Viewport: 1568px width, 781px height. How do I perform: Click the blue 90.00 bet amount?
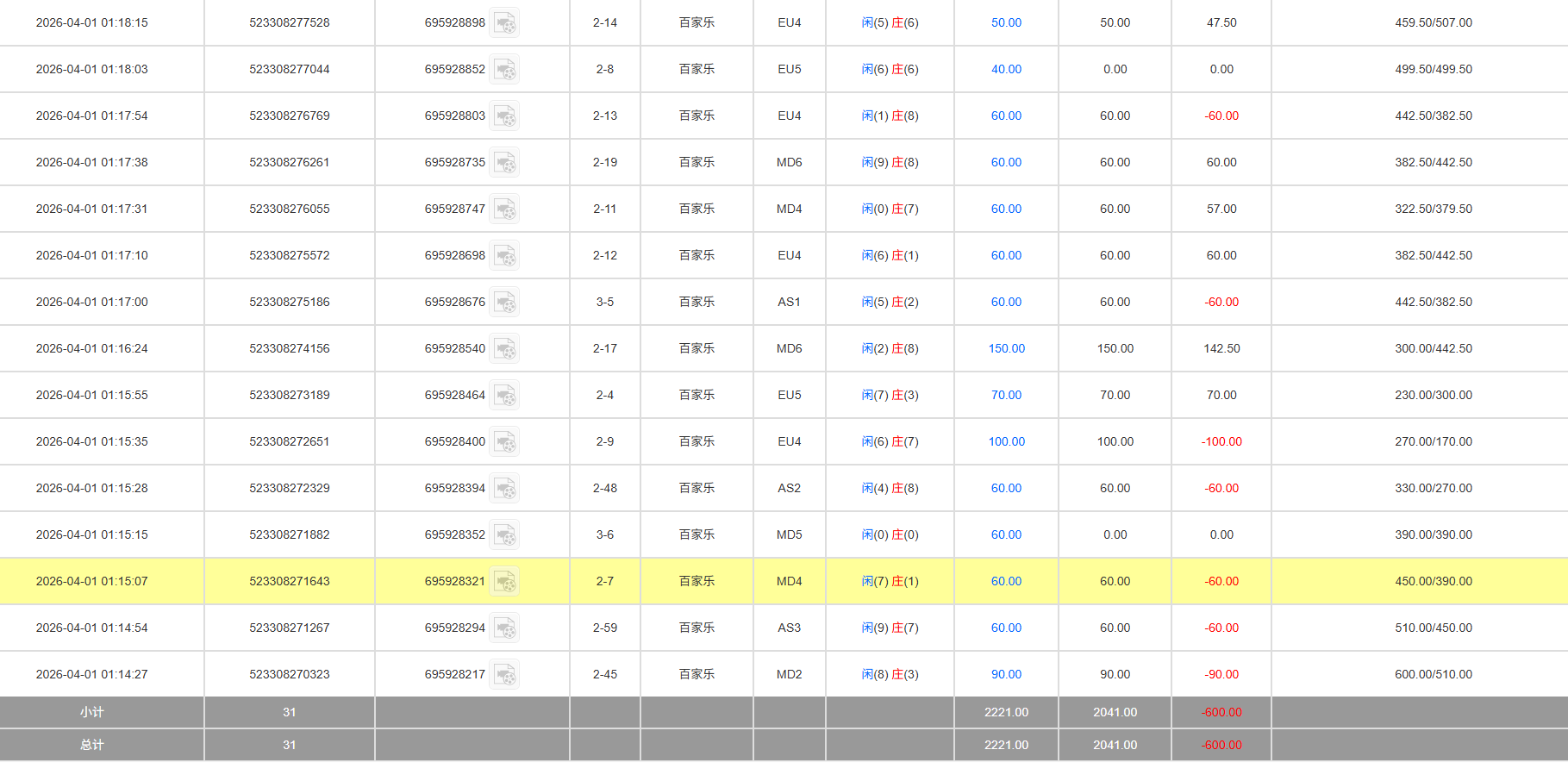(1006, 675)
